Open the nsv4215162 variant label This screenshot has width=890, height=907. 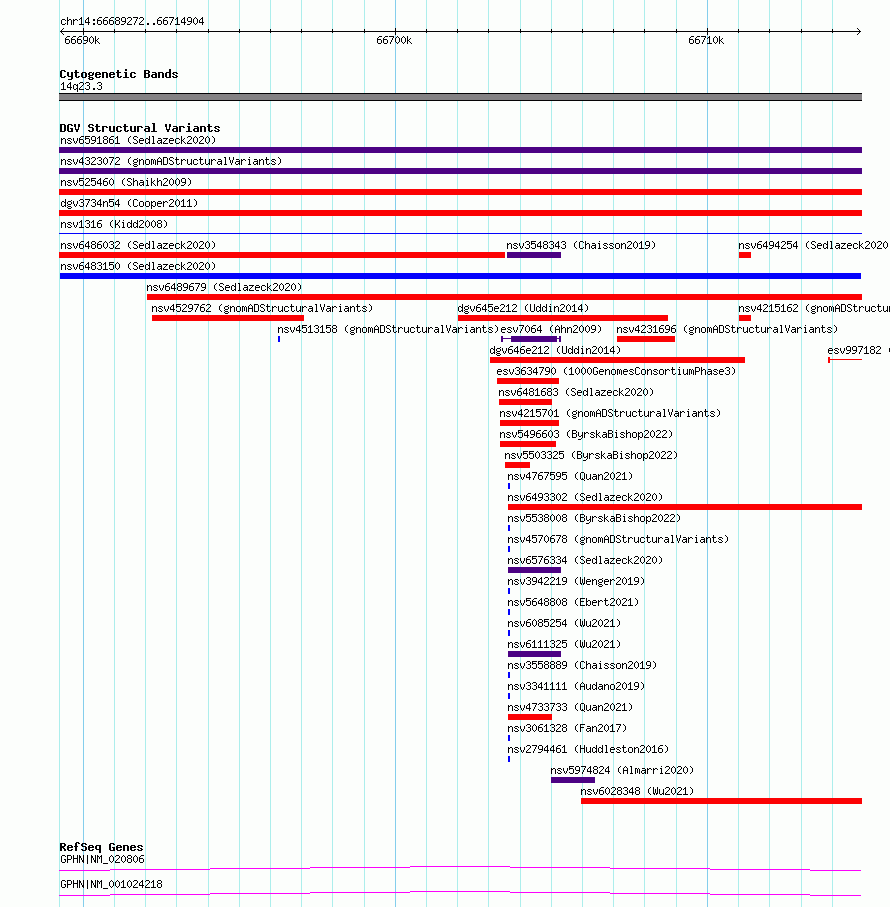coord(814,308)
